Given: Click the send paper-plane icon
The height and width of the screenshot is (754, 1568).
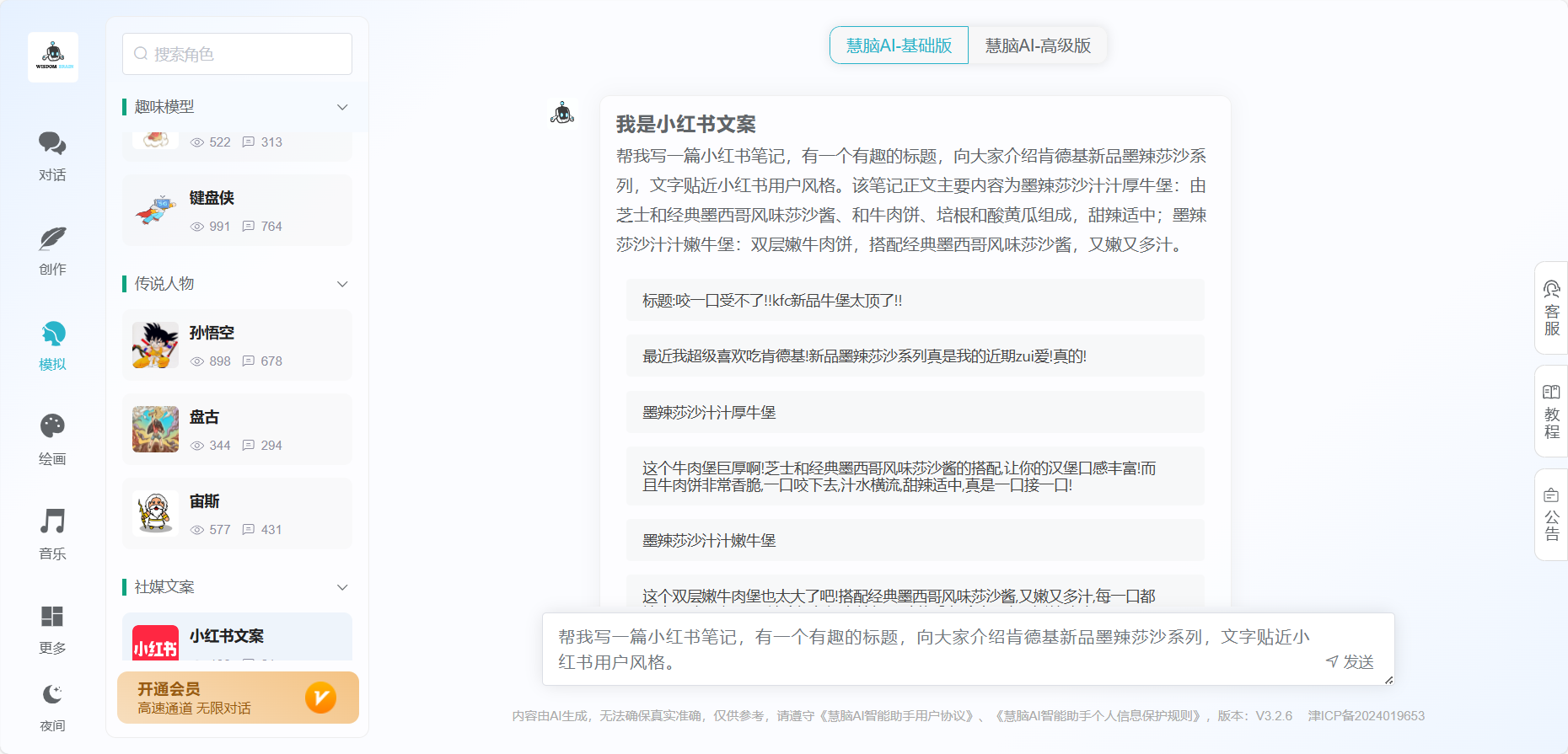Looking at the screenshot, I should [1333, 662].
